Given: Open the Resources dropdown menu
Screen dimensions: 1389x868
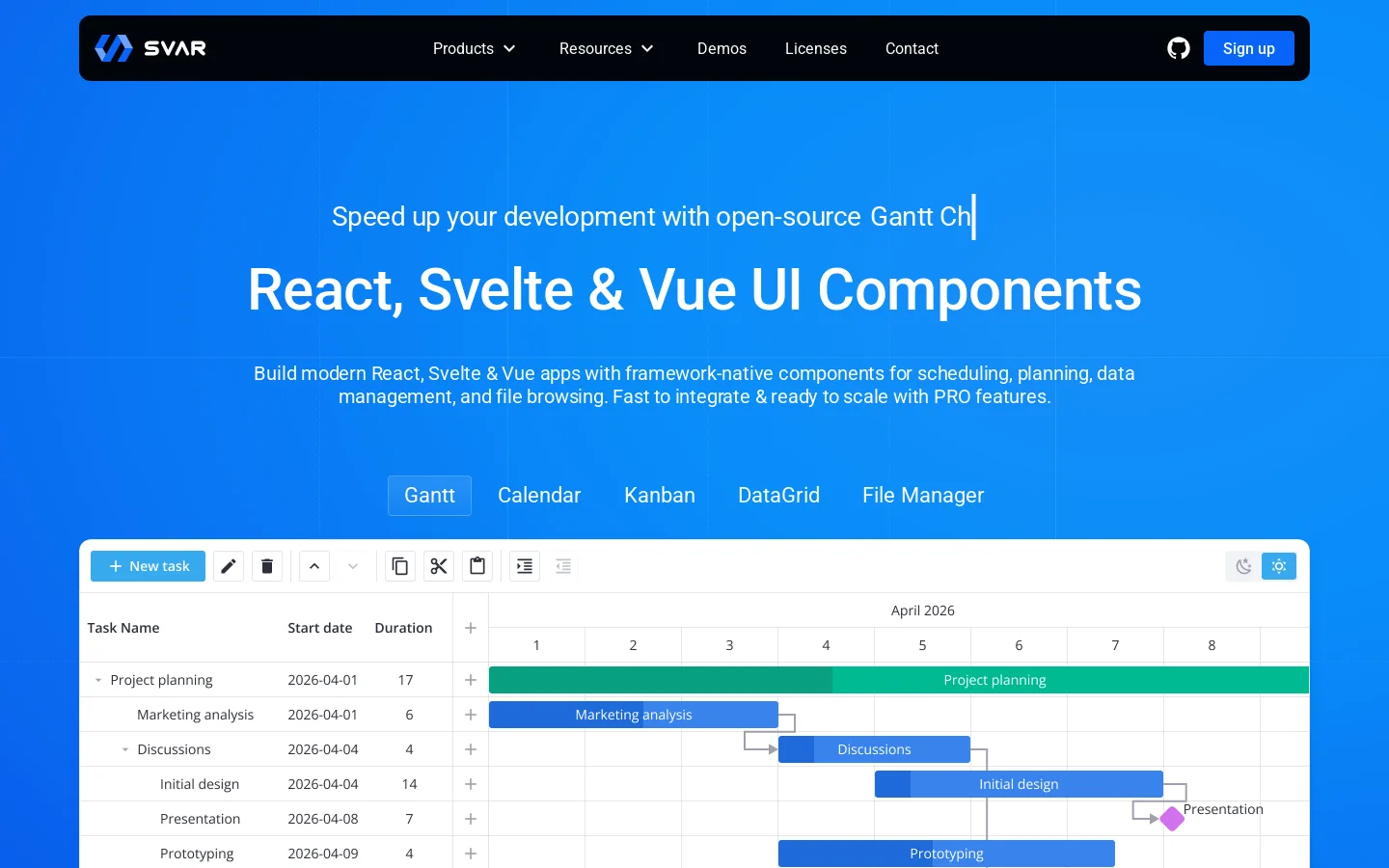Looking at the screenshot, I should 607,48.
